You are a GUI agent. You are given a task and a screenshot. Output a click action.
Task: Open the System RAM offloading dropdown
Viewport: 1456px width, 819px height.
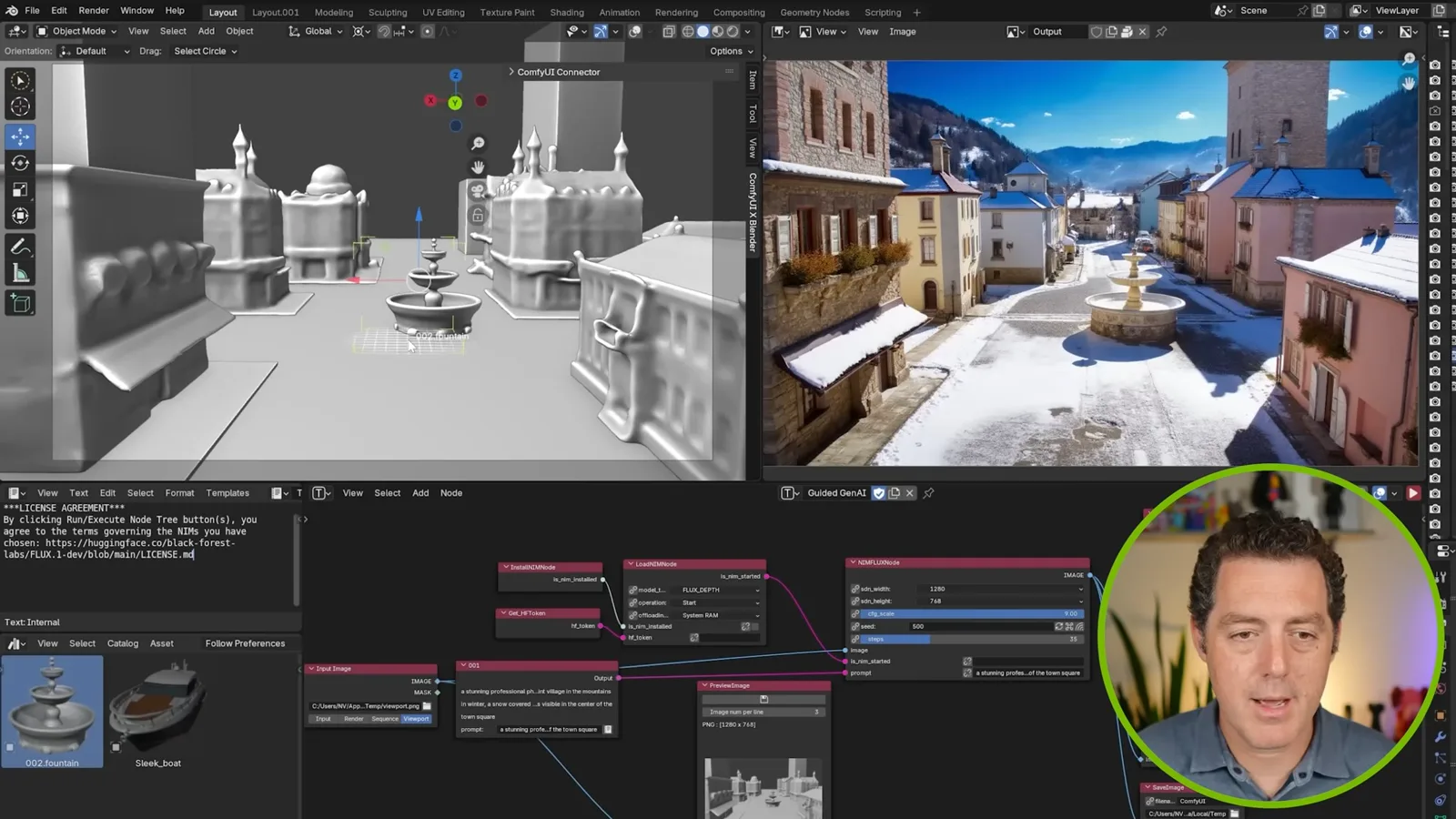pos(720,615)
